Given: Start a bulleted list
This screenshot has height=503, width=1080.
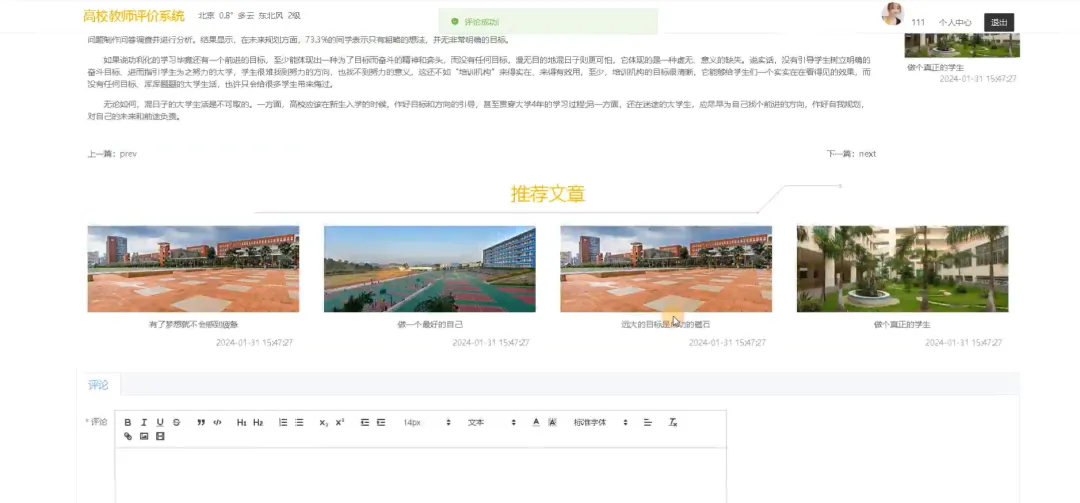Looking at the screenshot, I should [x=299, y=422].
